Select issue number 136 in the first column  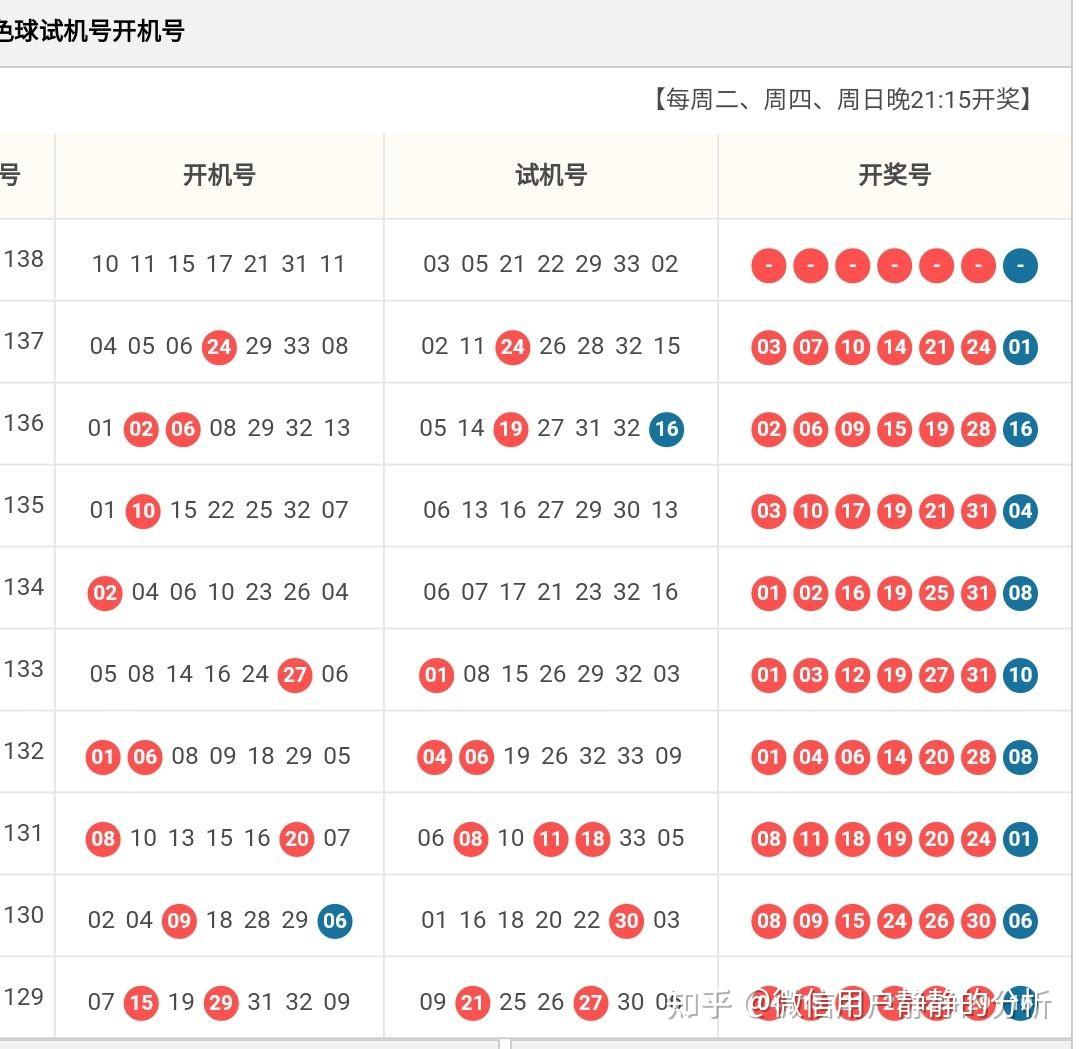[24, 423]
